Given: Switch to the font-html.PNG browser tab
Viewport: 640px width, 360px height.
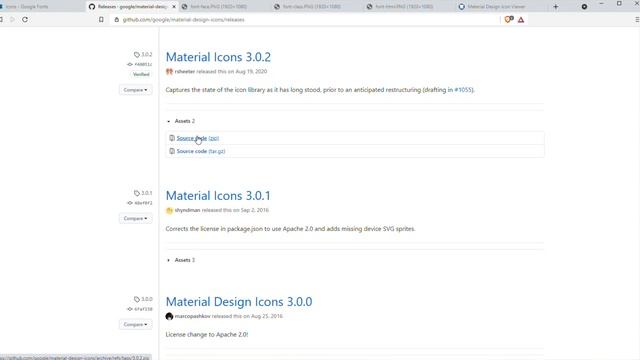Looking at the screenshot, I should pyautogui.click(x=403, y=7).
